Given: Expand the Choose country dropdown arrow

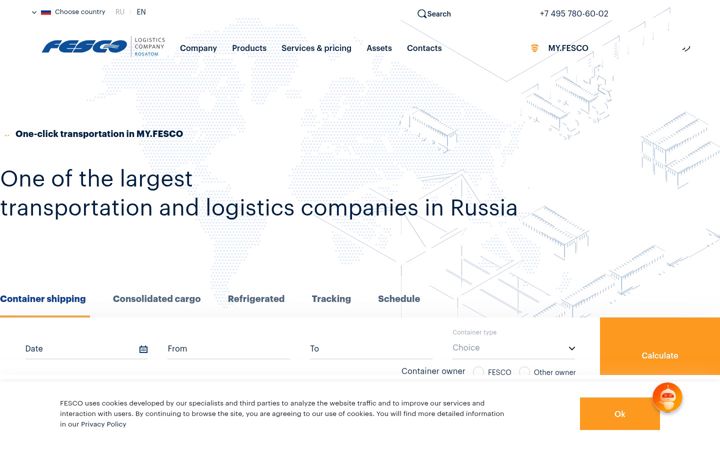Looking at the screenshot, I should tap(34, 12).
